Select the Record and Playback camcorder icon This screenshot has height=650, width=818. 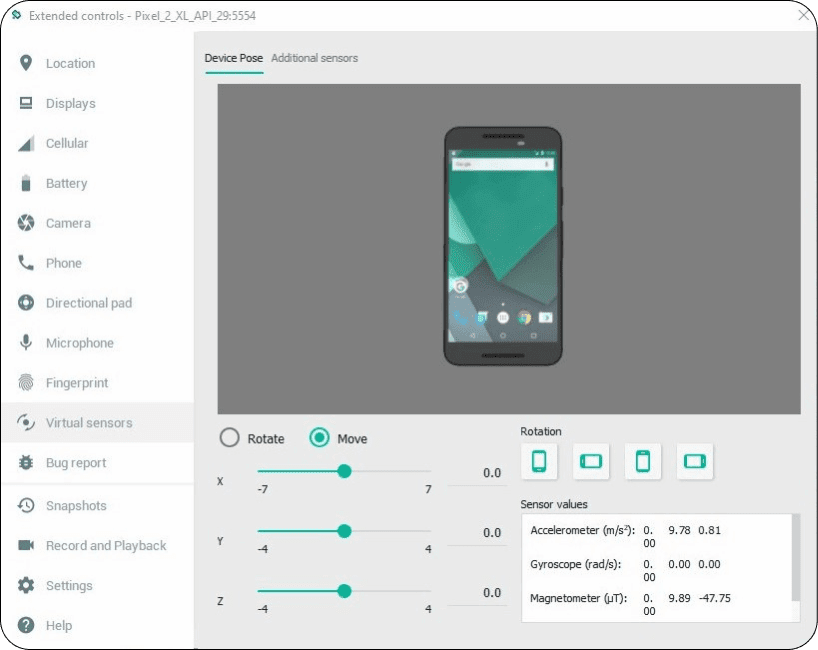(26, 545)
